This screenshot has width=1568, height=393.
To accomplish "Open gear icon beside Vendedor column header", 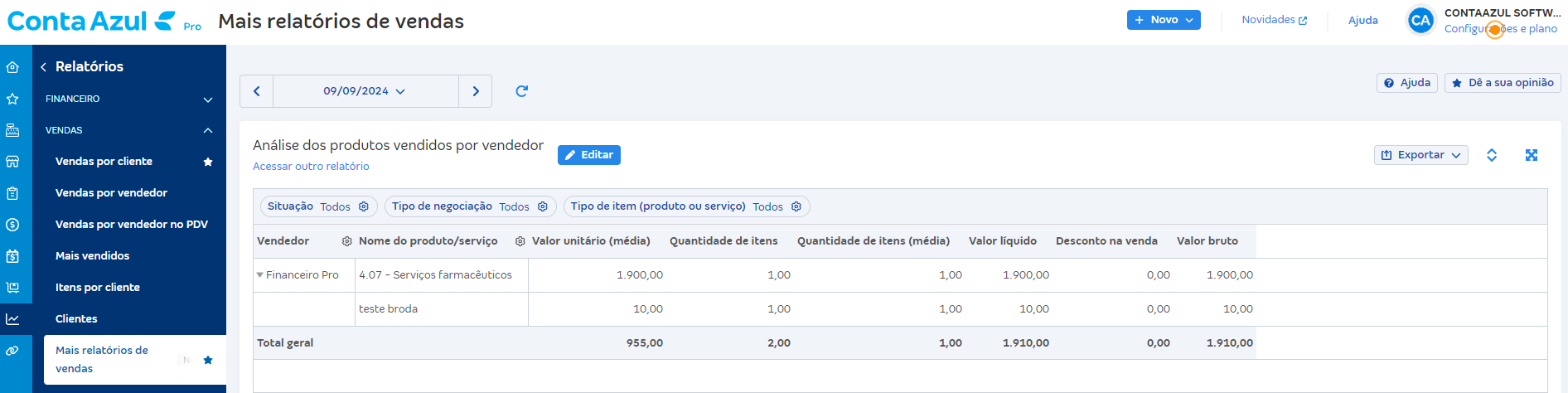I will 347,241.
